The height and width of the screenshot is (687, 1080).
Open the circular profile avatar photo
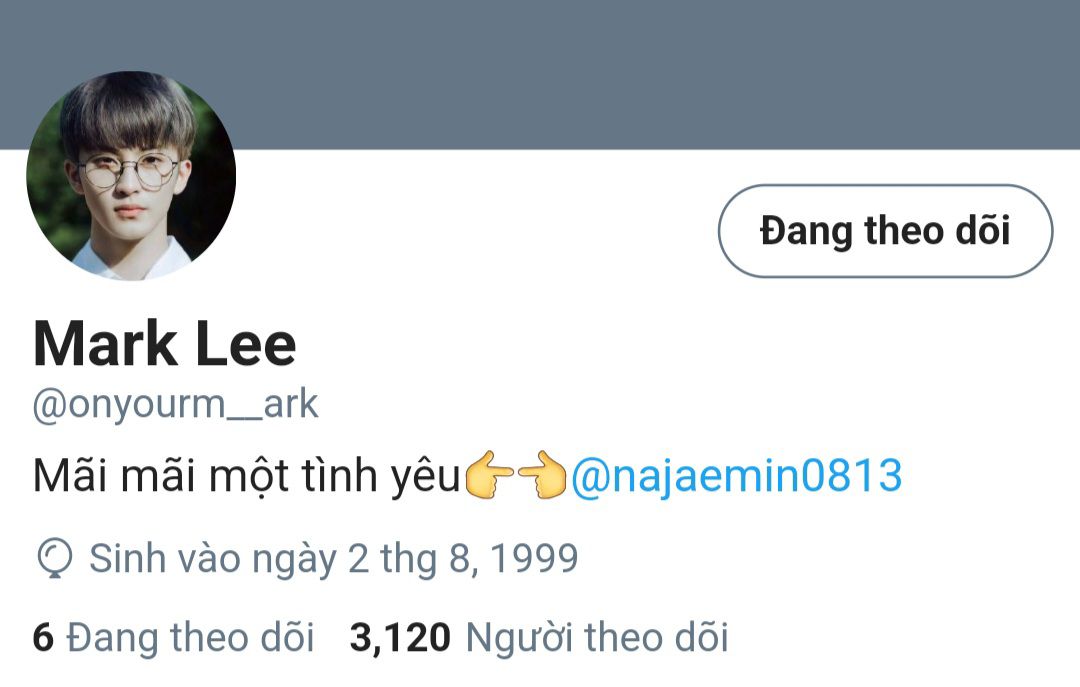click(131, 176)
